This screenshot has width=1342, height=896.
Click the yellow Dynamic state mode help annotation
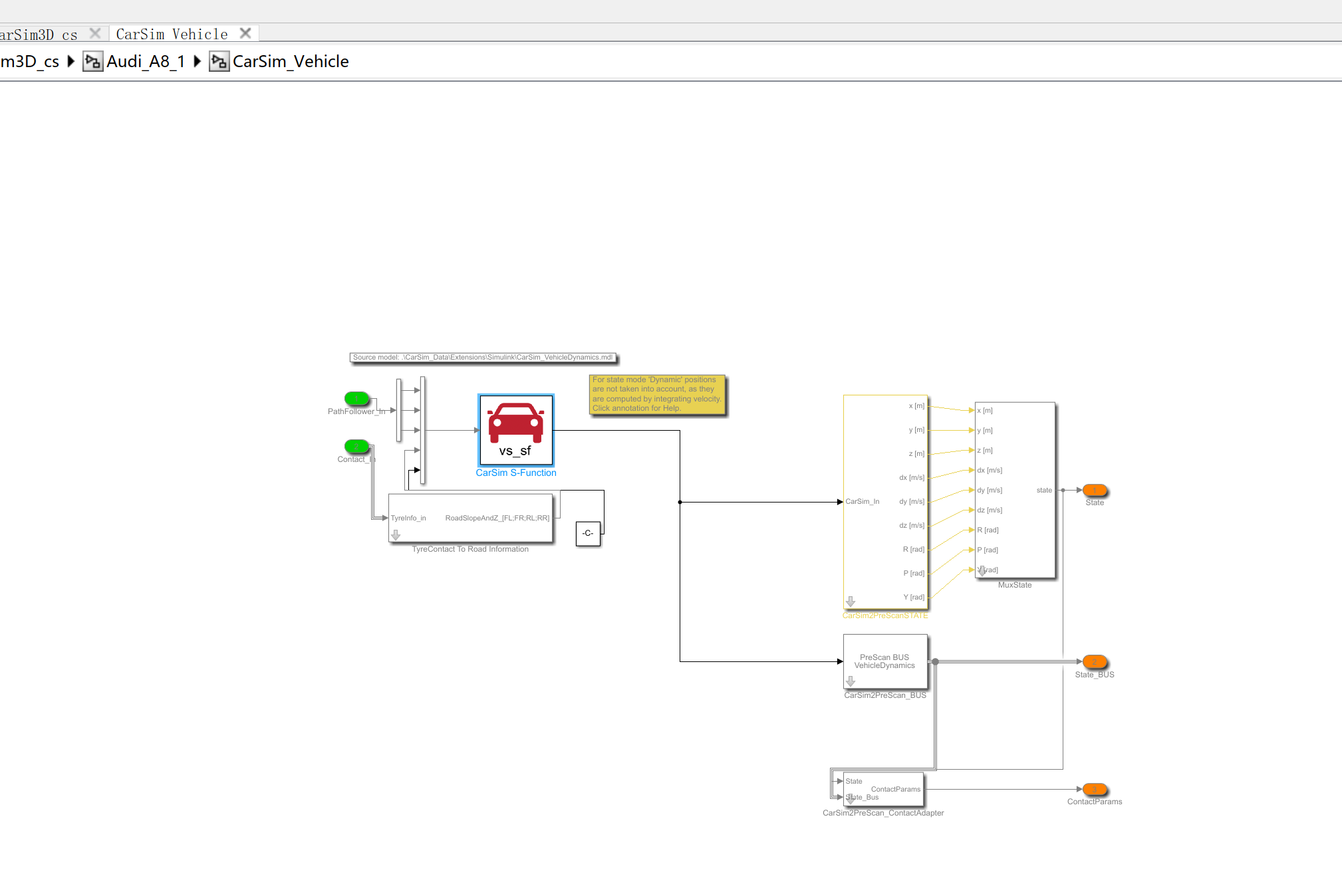(x=657, y=395)
